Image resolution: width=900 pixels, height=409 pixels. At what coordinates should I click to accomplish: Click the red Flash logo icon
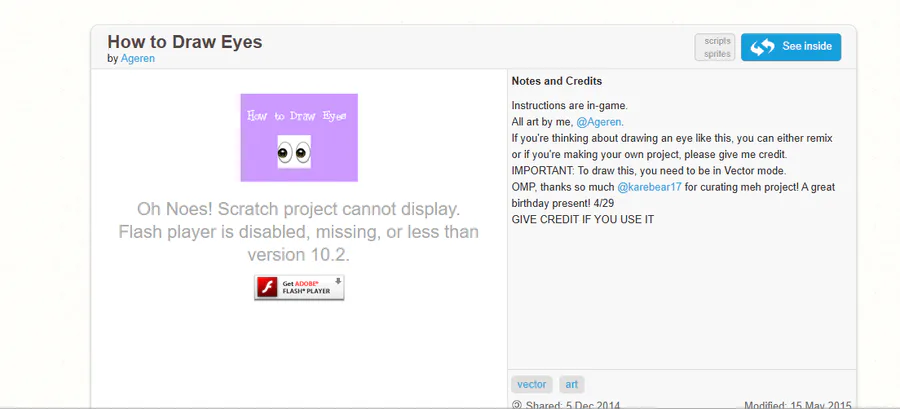click(x=267, y=287)
